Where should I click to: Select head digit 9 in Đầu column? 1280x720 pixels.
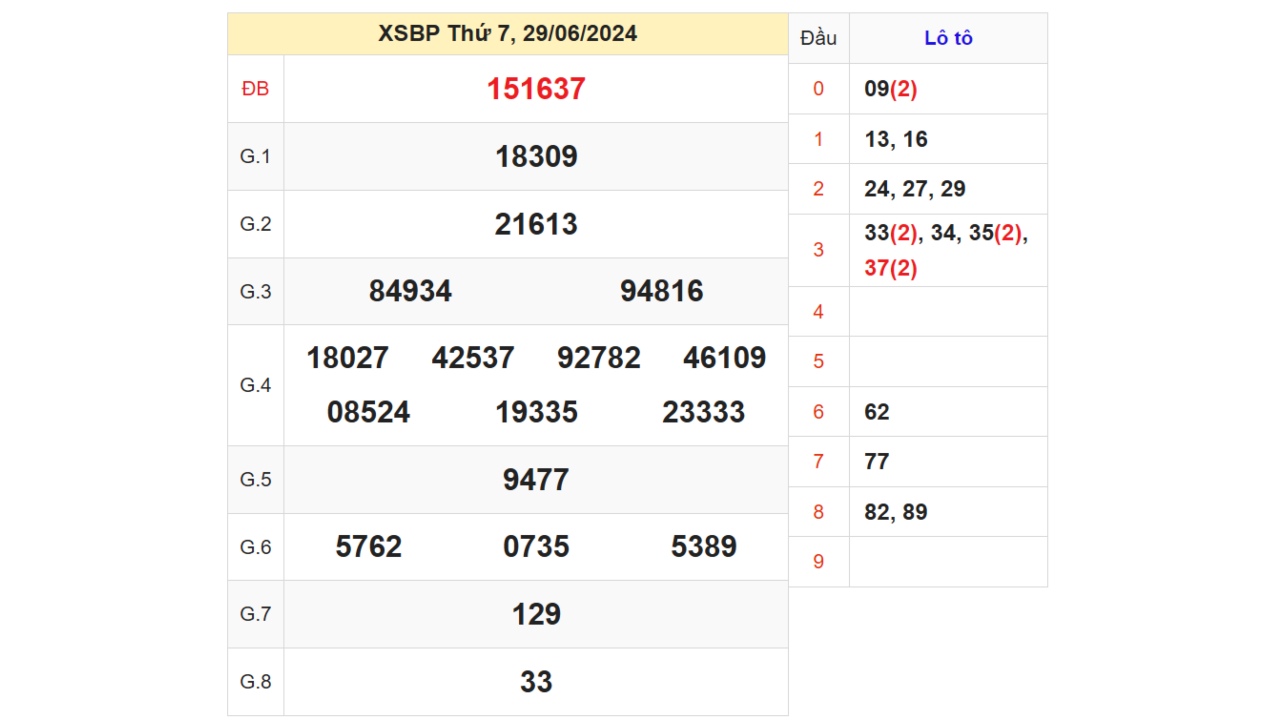click(x=818, y=562)
